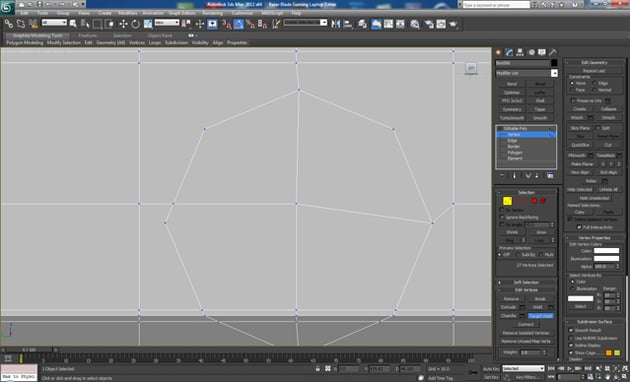The width and height of the screenshot is (630, 382).
Task: Open the Motion command panel tab
Action: 531,52
